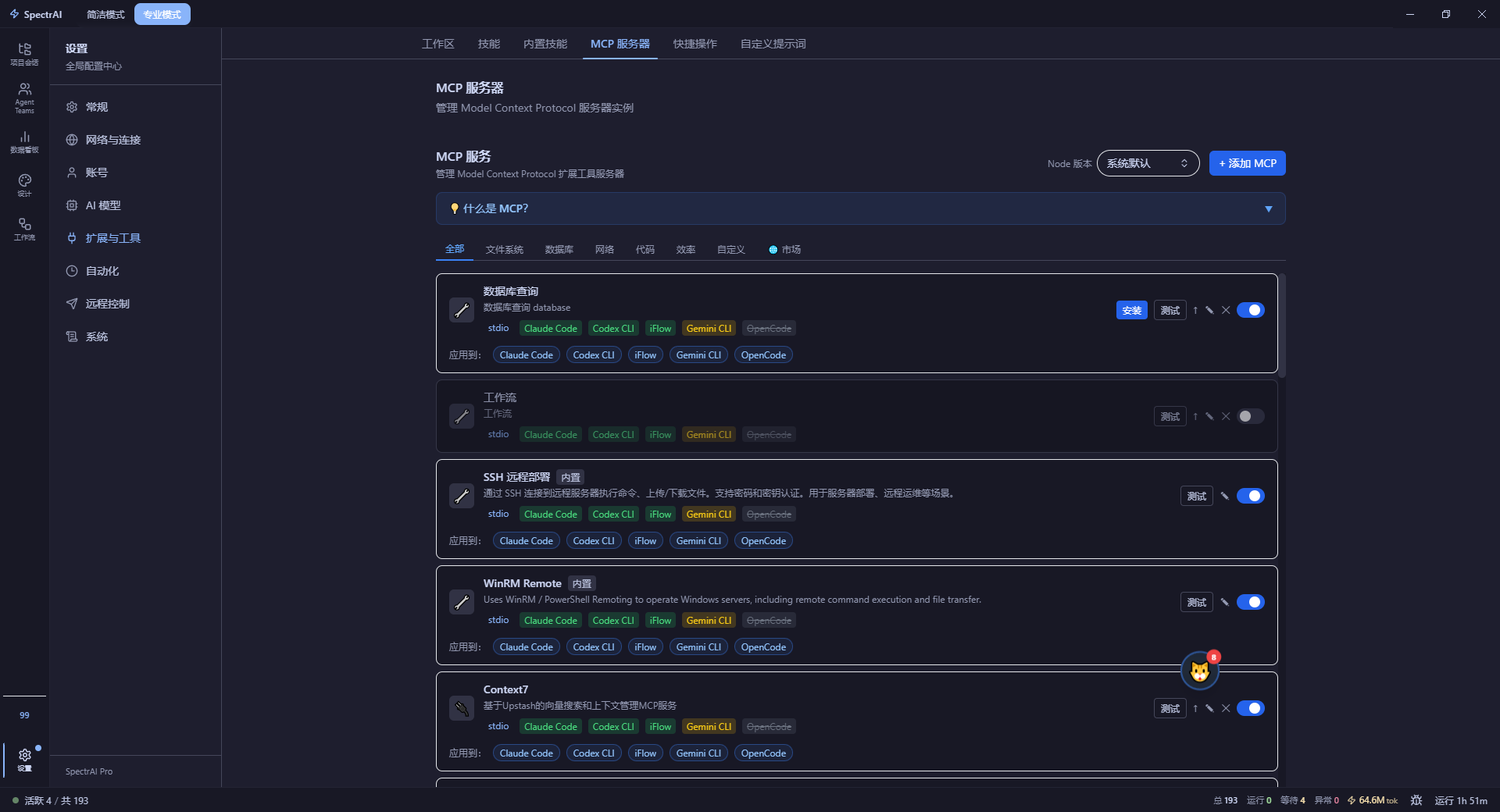The width and height of the screenshot is (1500, 812).
Task: Open the 快捷操作 tab
Action: [695, 44]
